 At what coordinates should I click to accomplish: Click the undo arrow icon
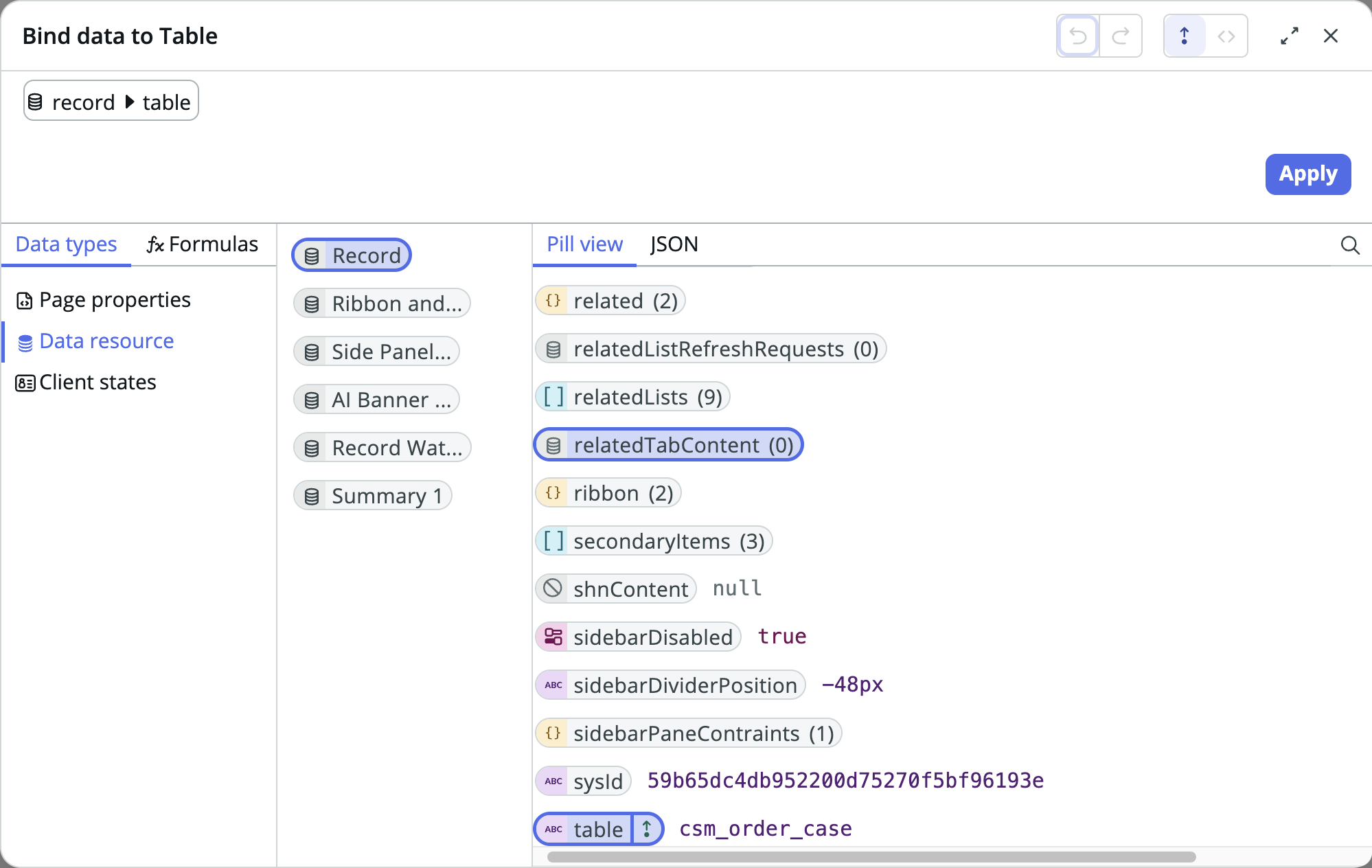1078,36
